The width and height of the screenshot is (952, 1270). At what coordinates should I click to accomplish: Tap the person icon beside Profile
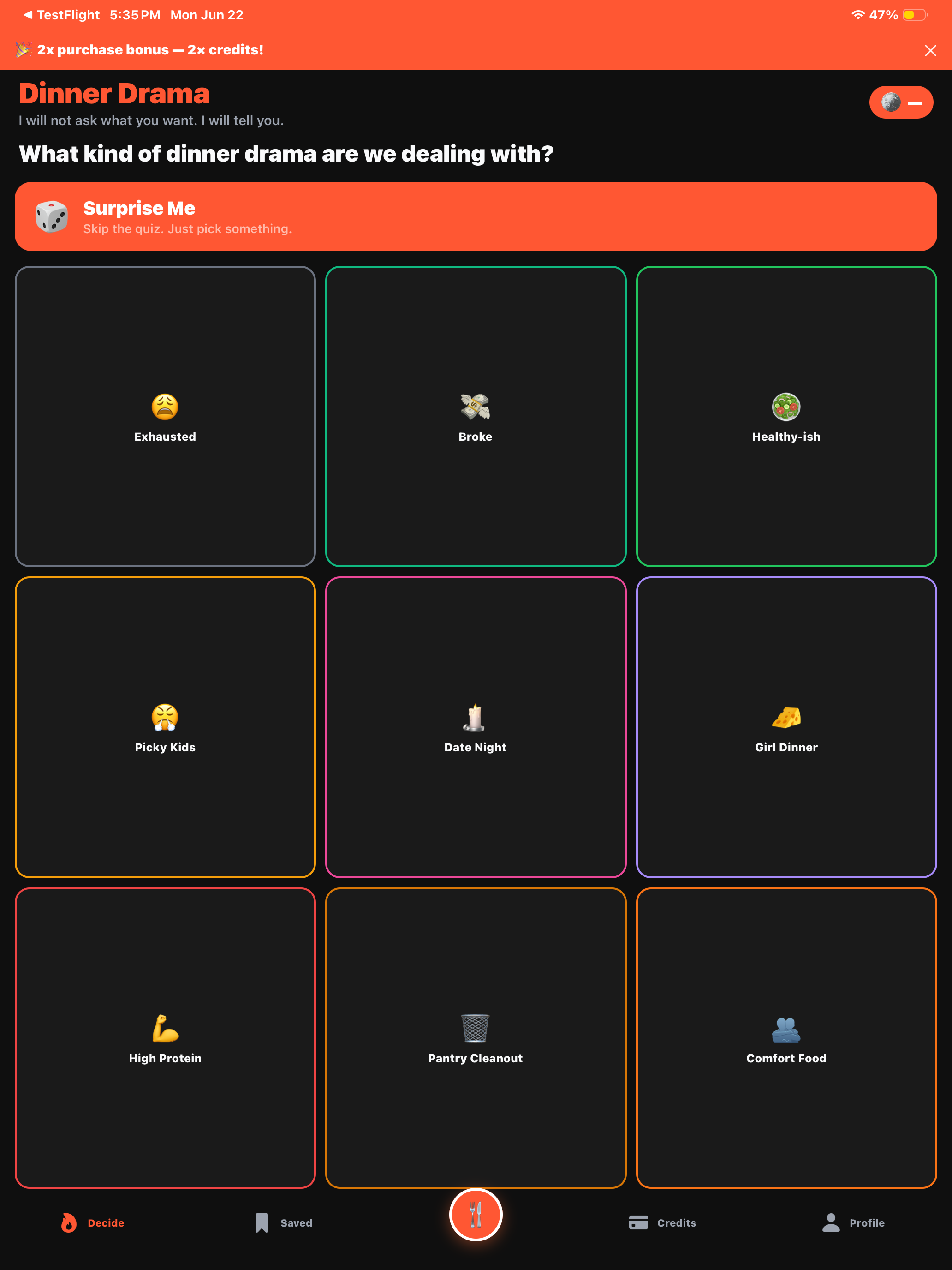coord(831,1223)
